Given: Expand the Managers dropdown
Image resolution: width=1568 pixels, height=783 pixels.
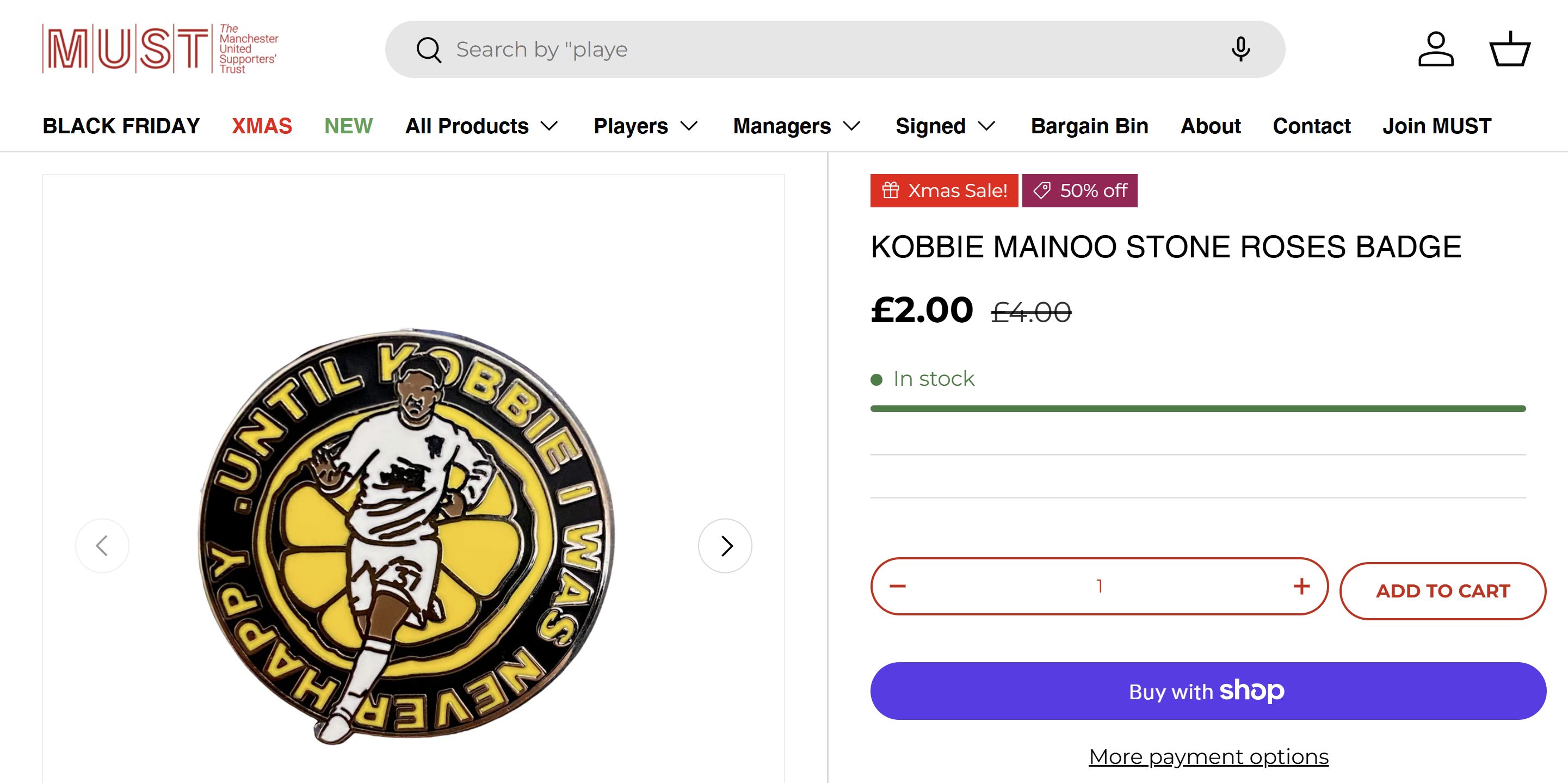Looking at the screenshot, I should [796, 126].
